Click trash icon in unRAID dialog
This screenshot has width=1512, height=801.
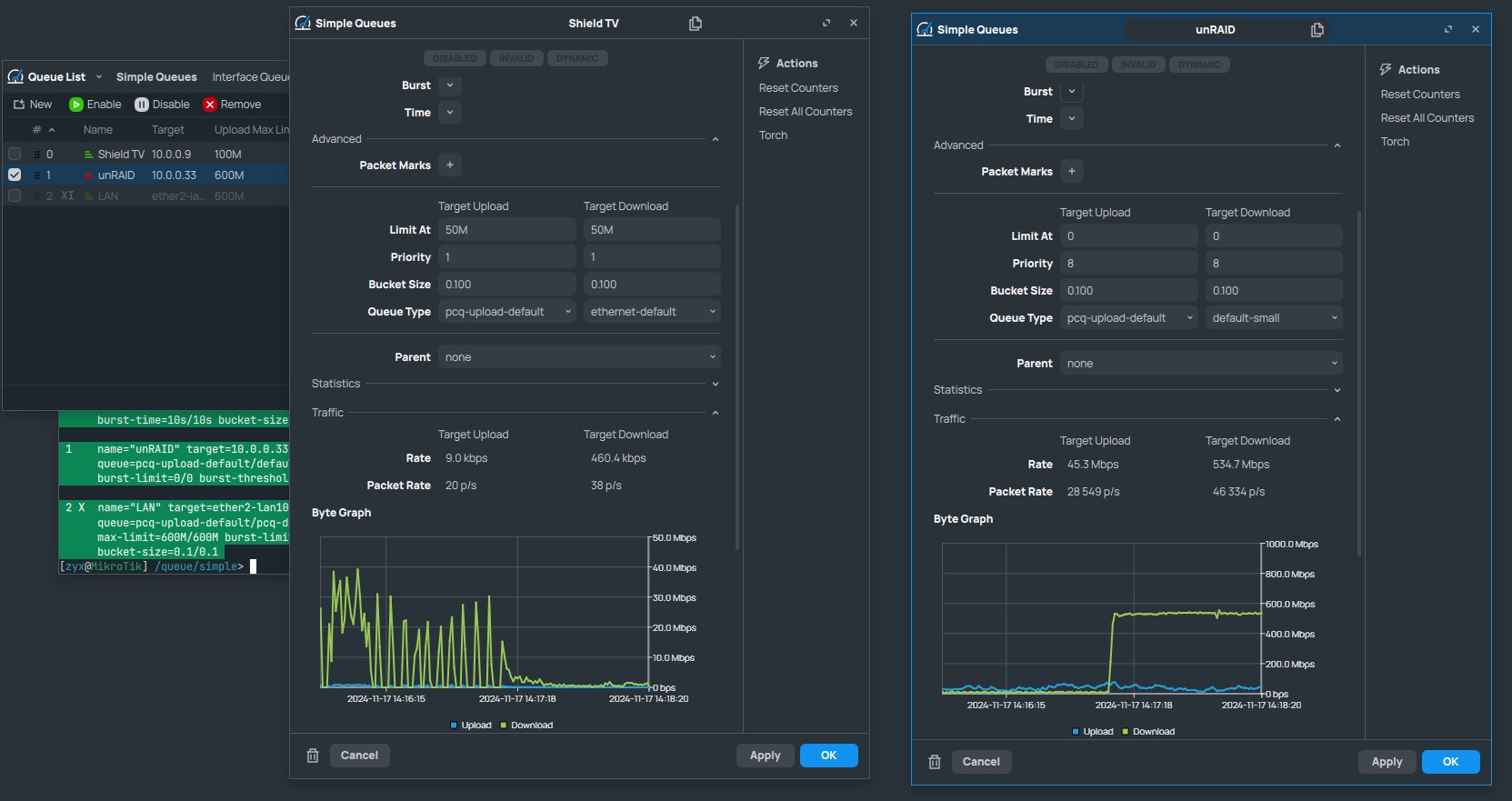point(935,762)
